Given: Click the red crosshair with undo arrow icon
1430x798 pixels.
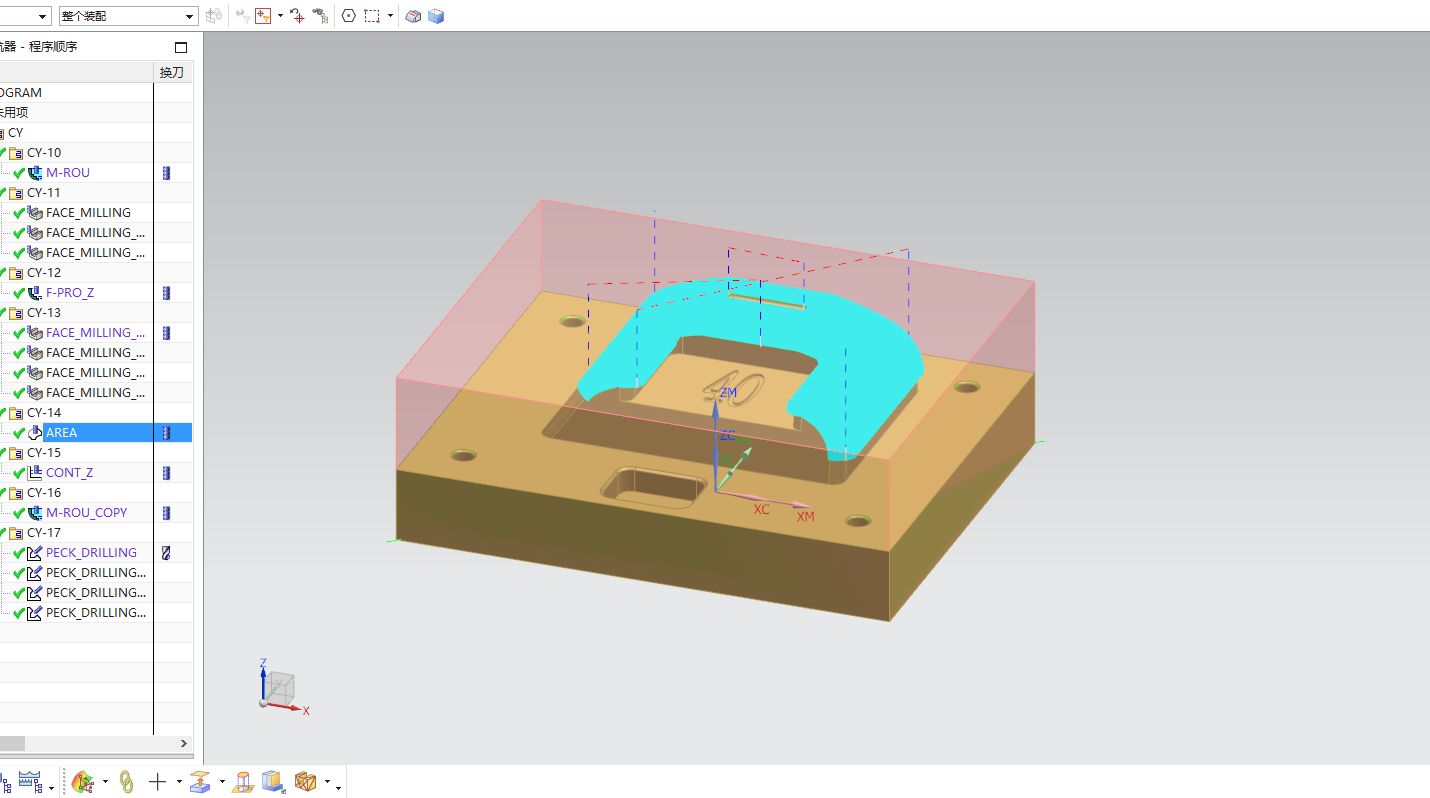Looking at the screenshot, I should (297, 16).
